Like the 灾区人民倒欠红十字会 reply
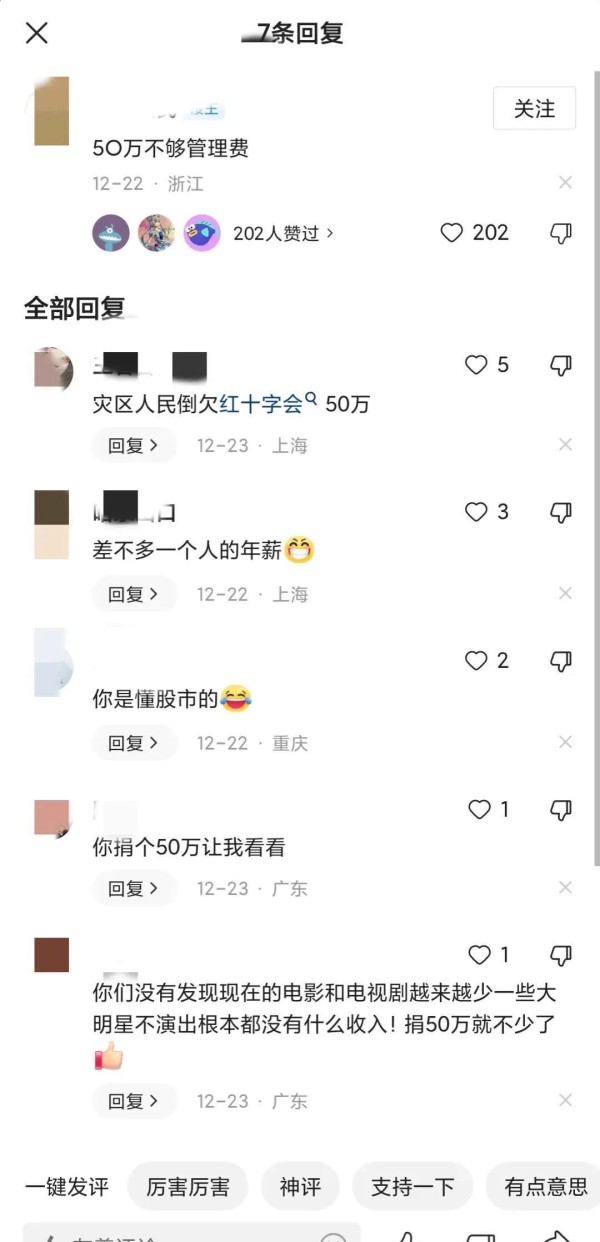 coord(487,366)
